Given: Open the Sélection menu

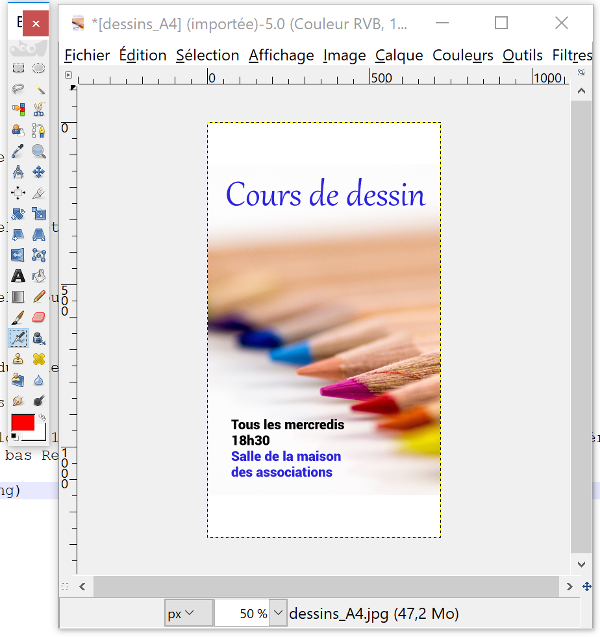Looking at the screenshot, I should click(207, 55).
